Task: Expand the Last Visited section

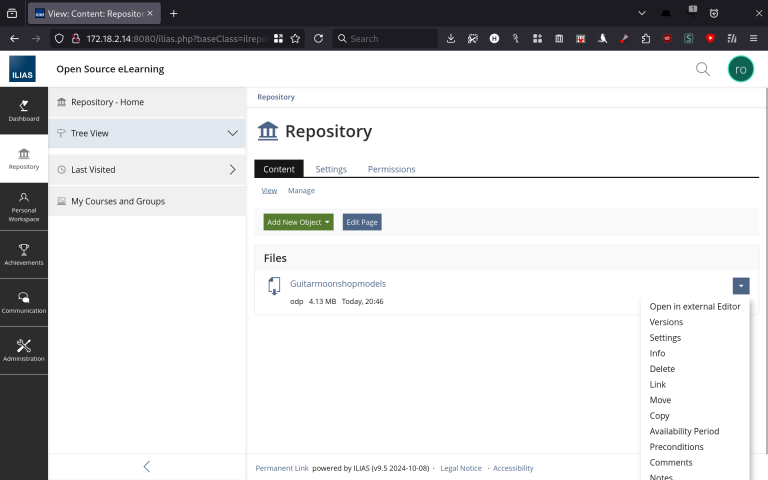Action: pos(232,170)
